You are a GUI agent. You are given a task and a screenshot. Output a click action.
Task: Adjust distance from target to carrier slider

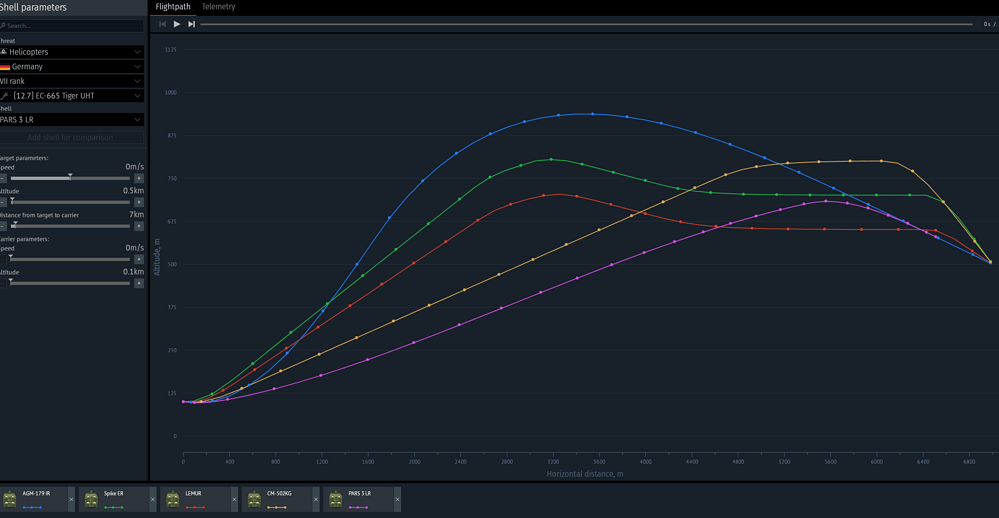(70, 226)
